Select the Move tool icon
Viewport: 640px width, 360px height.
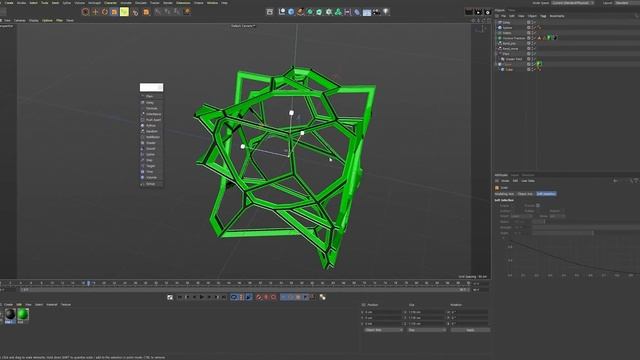click(x=95, y=12)
